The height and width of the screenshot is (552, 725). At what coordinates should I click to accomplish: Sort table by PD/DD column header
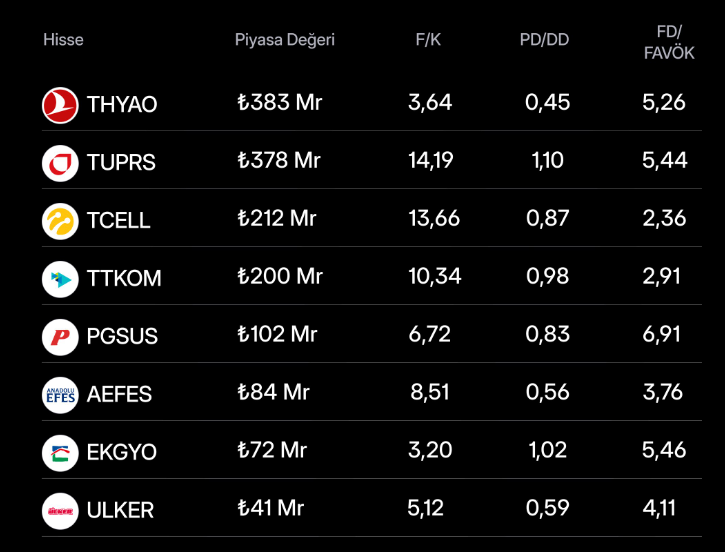546,40
